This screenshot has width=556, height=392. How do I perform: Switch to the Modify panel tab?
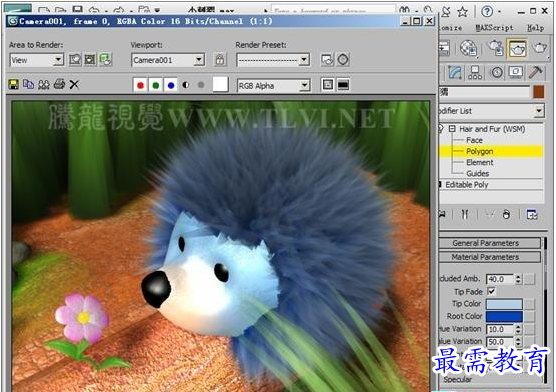coord(455,72)
